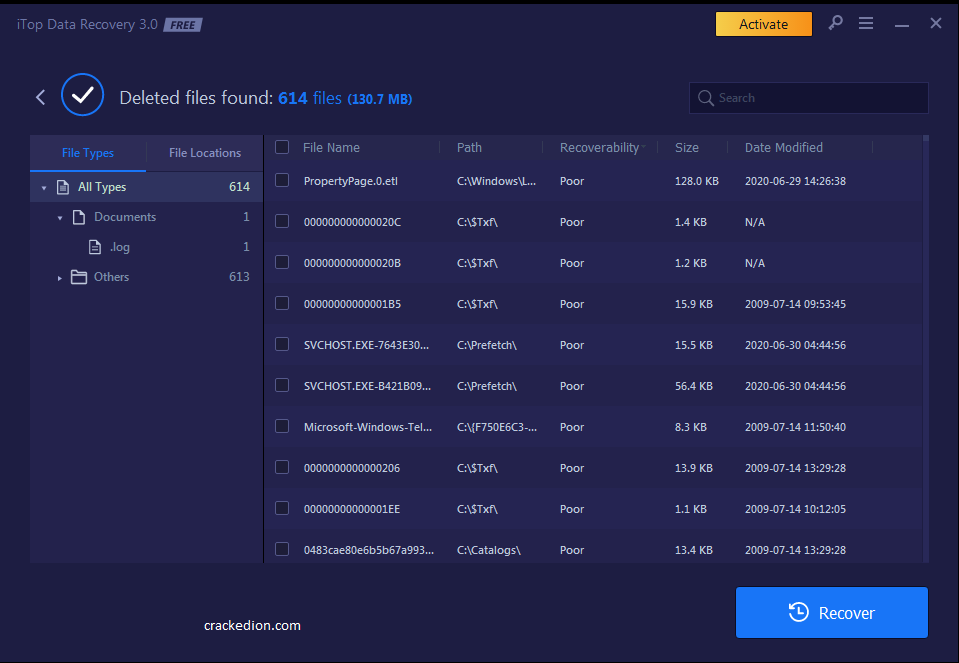959x663 pixels.
Task: Minimize the iTop Data Recovery window
Action: 902,25
